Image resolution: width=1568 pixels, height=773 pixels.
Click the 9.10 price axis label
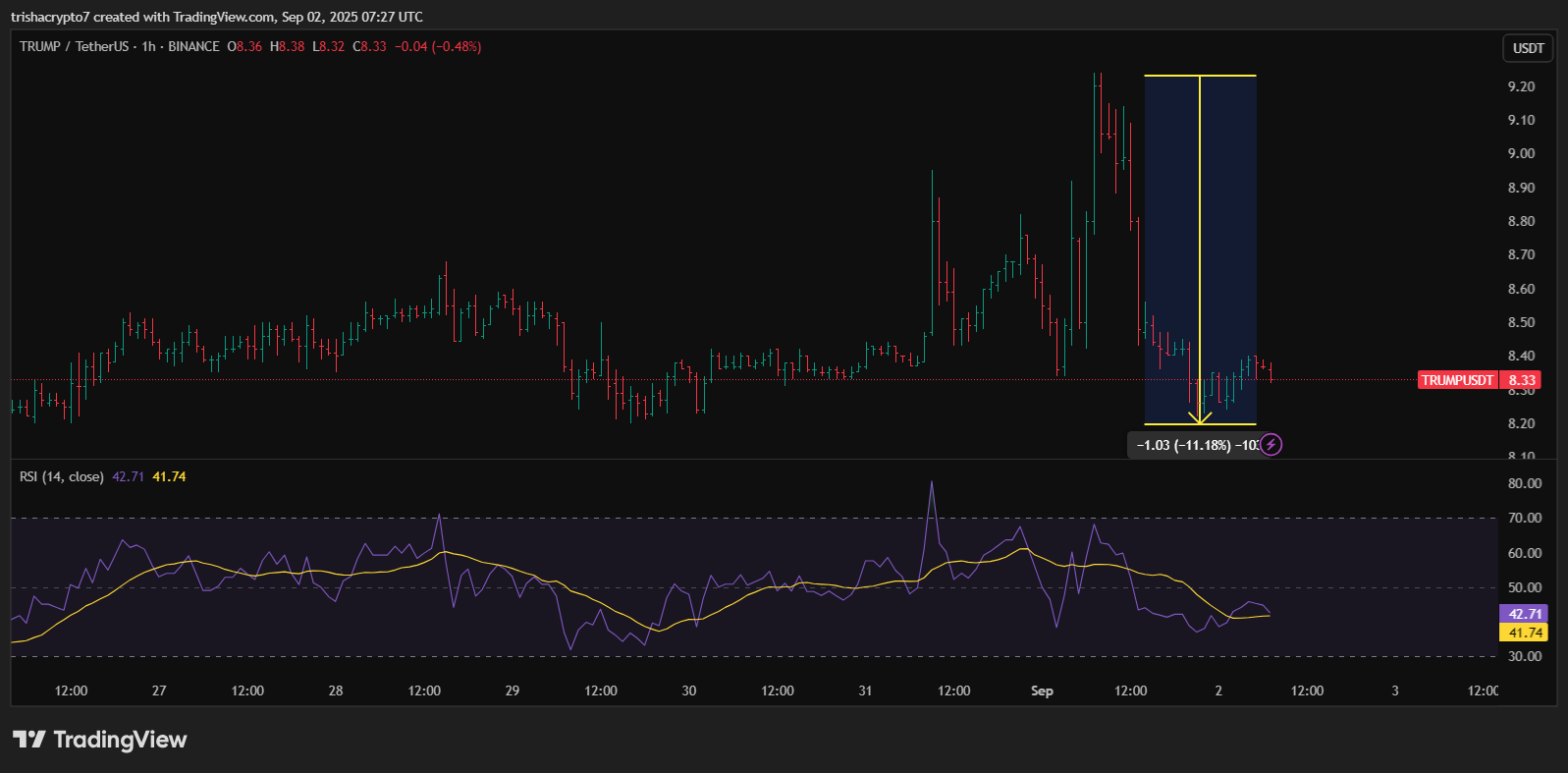point(1521,120)
